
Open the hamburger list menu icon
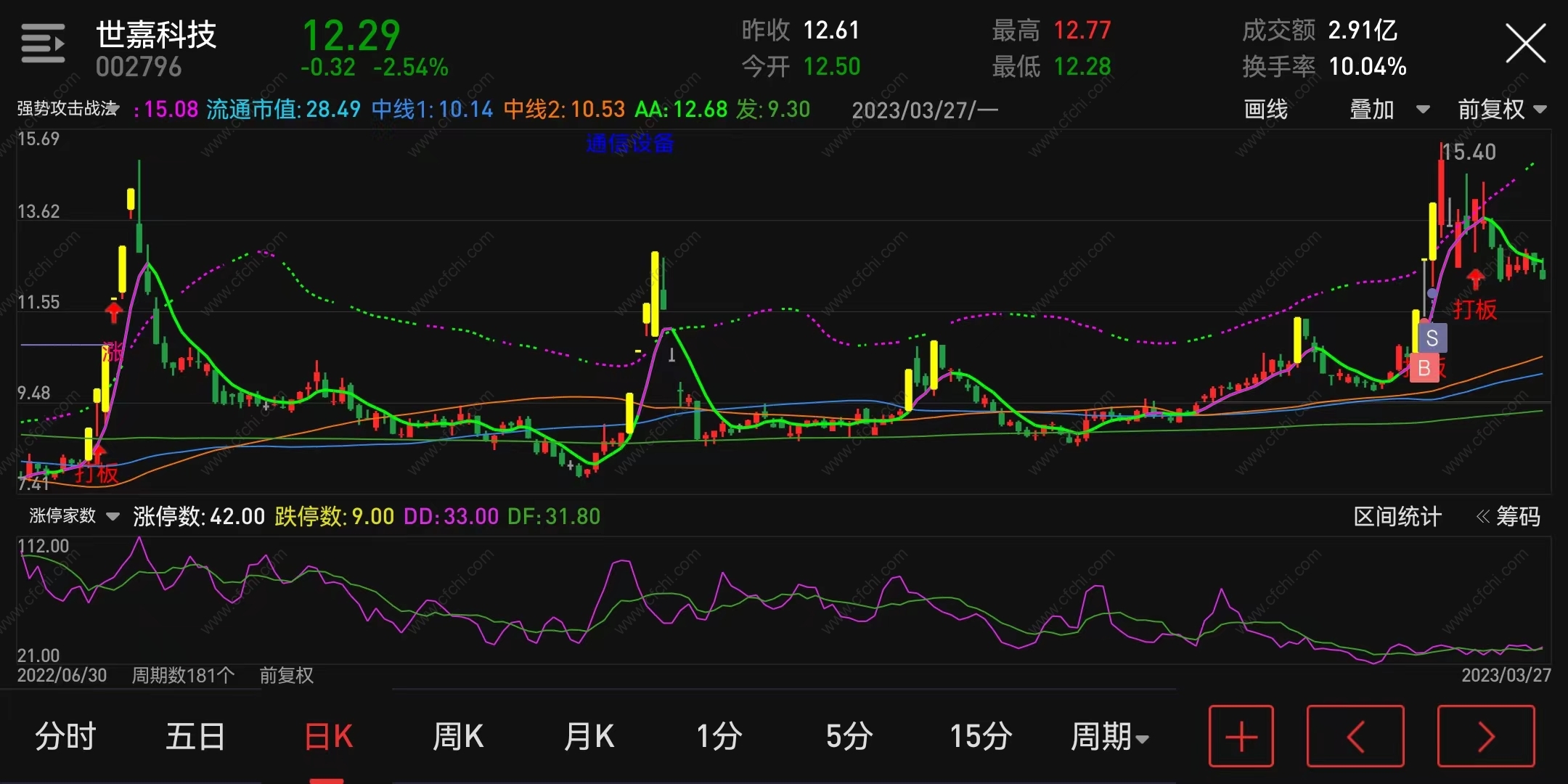pos(42,44)
